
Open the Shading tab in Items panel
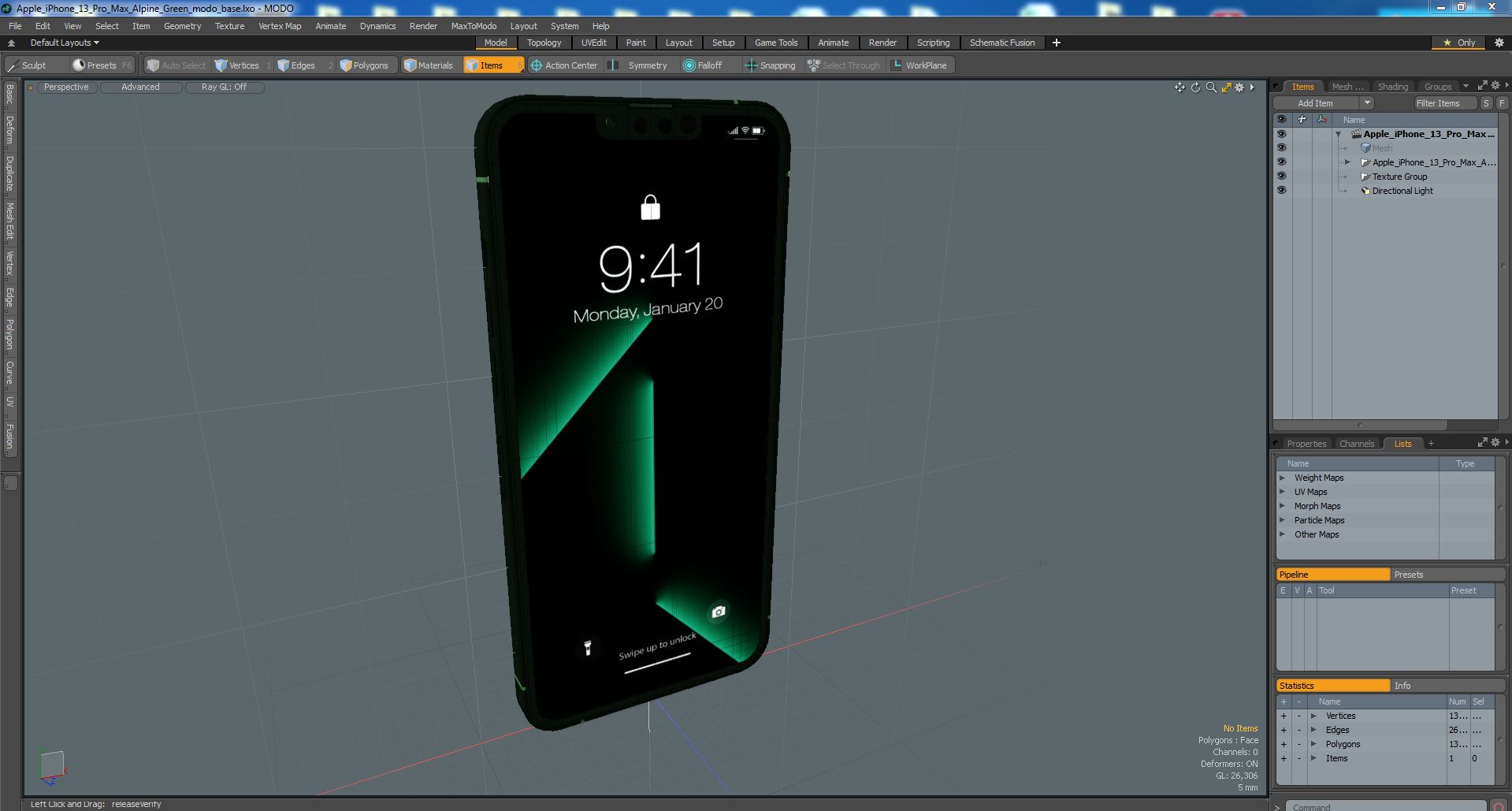pos(1392,87)
